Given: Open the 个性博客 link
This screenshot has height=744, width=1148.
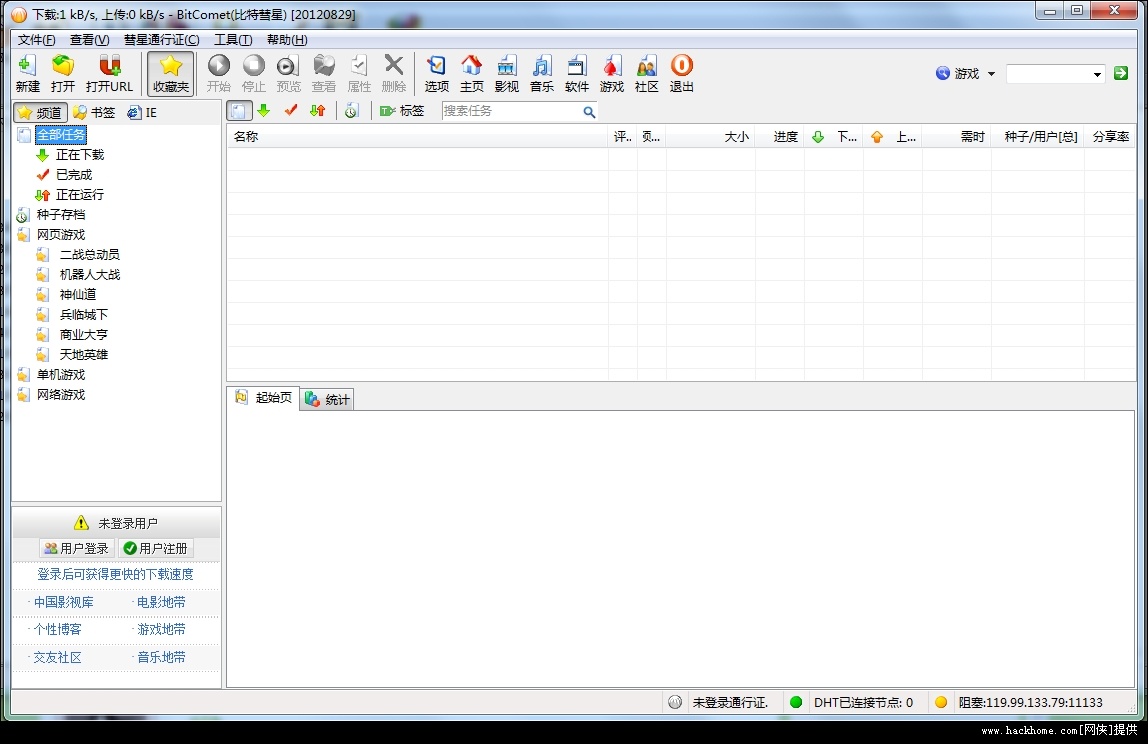Looking at the screenshot, I should pyautogui.click(x=58, y=629).
